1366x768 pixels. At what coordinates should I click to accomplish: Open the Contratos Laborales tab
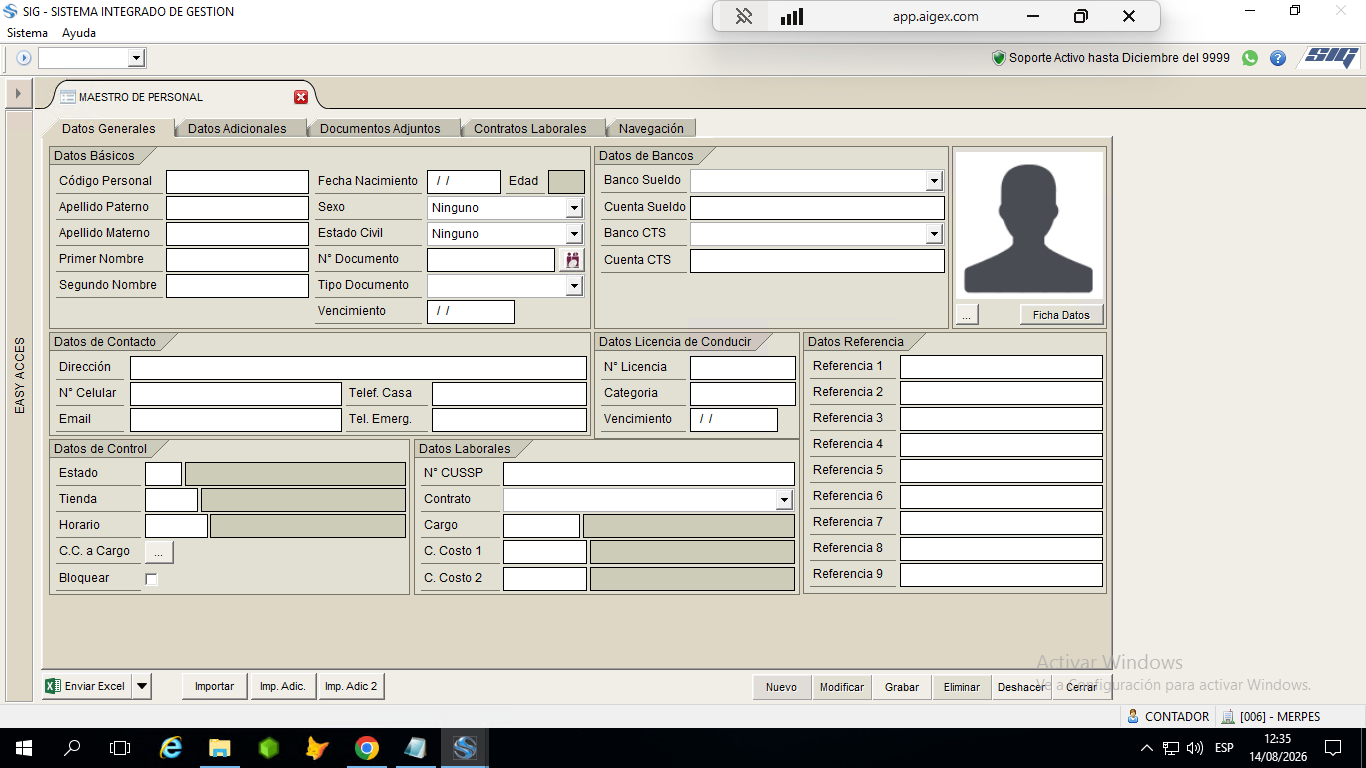tap(530, 128)
